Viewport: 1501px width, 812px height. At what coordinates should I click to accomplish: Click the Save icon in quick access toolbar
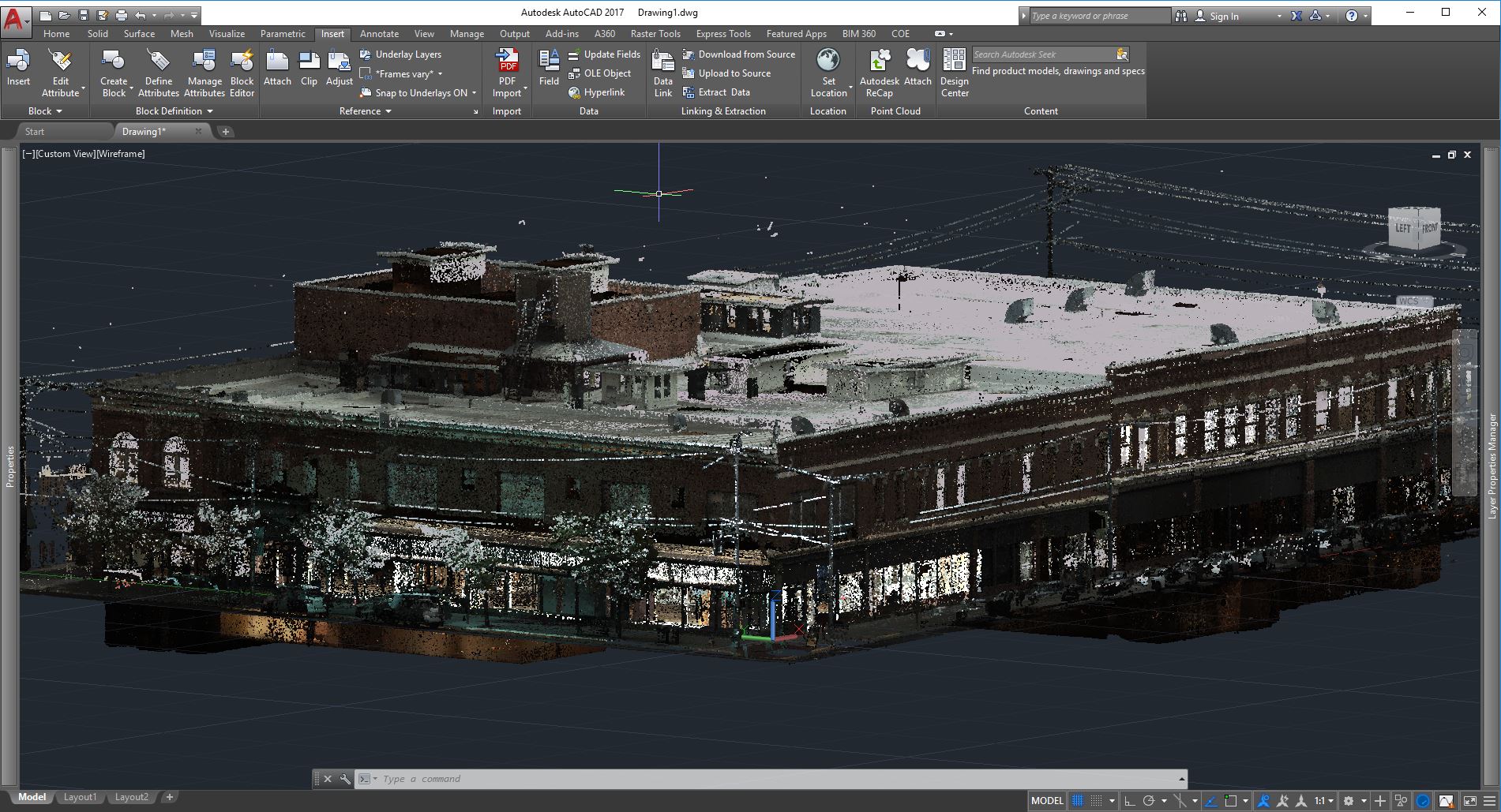click(x=84, y=15)
